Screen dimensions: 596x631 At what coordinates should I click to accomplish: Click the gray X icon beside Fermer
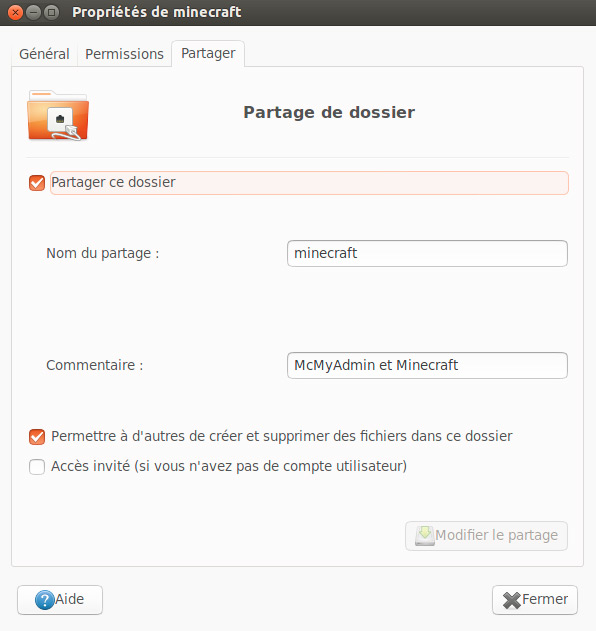pos(512,600)
